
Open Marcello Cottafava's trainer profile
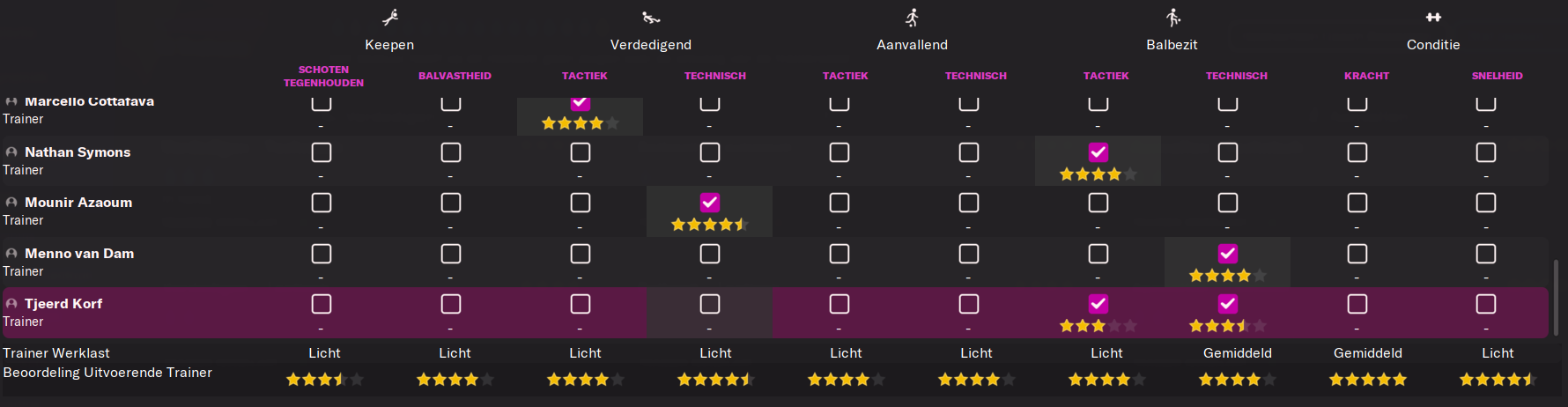point(89,102)
